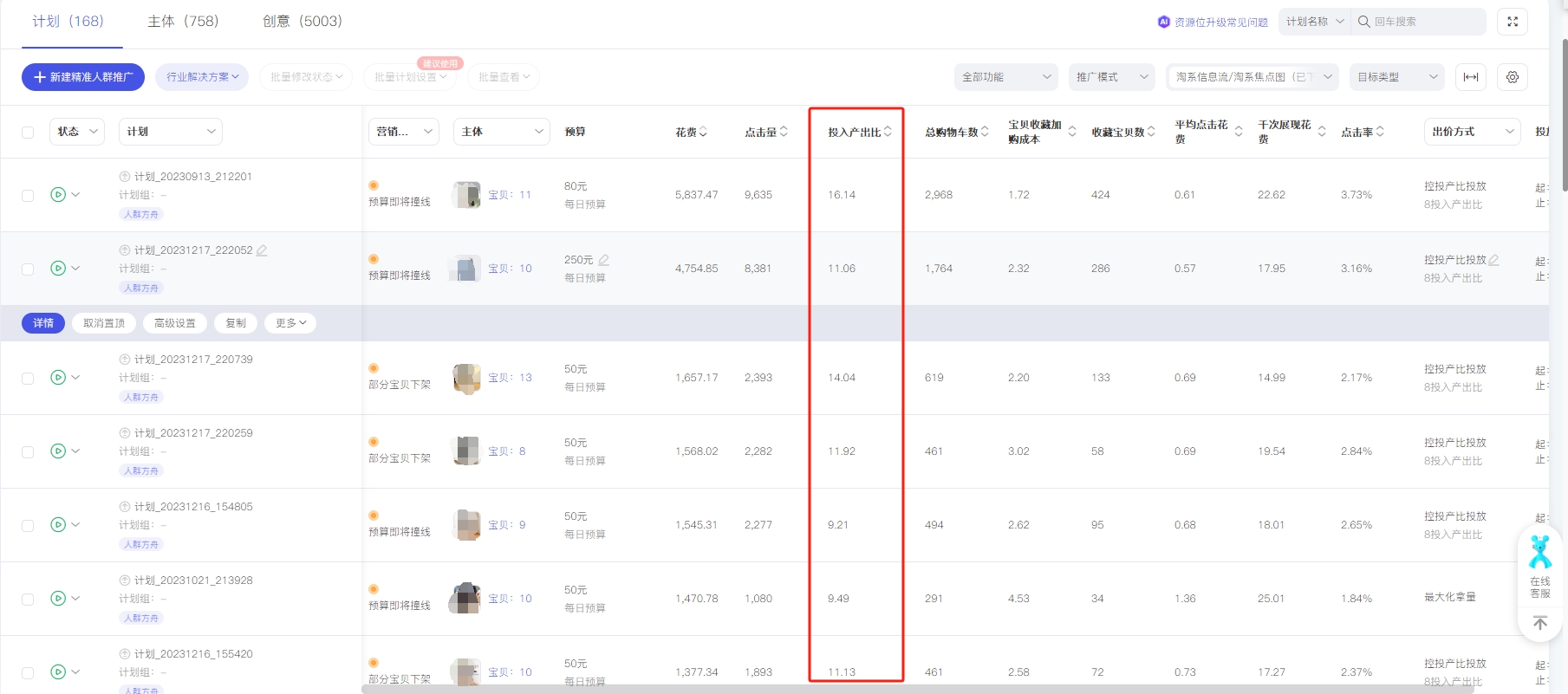Sort by 平均点击花费 column arrows
Image resolution: width=1568 pixels, height=694 pixels.
click(1239, 132)
